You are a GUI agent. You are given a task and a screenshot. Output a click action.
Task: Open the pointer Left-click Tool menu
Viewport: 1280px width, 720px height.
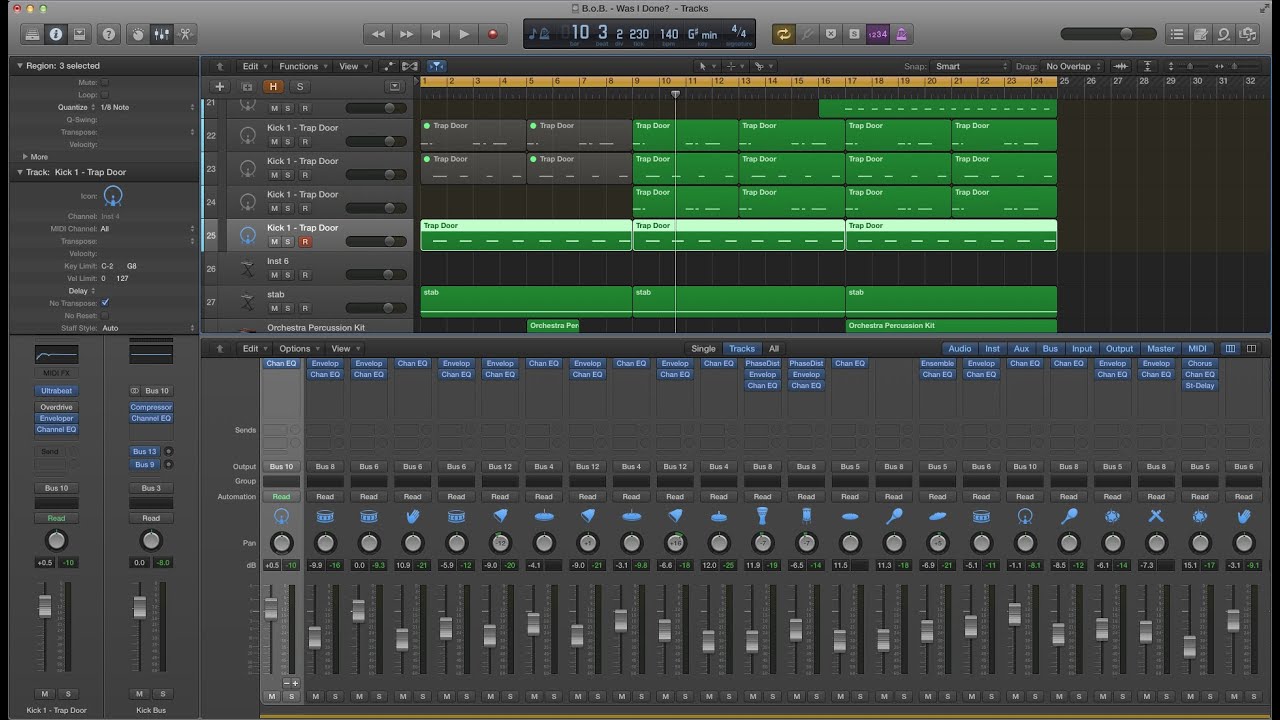(x=706, y=66)
